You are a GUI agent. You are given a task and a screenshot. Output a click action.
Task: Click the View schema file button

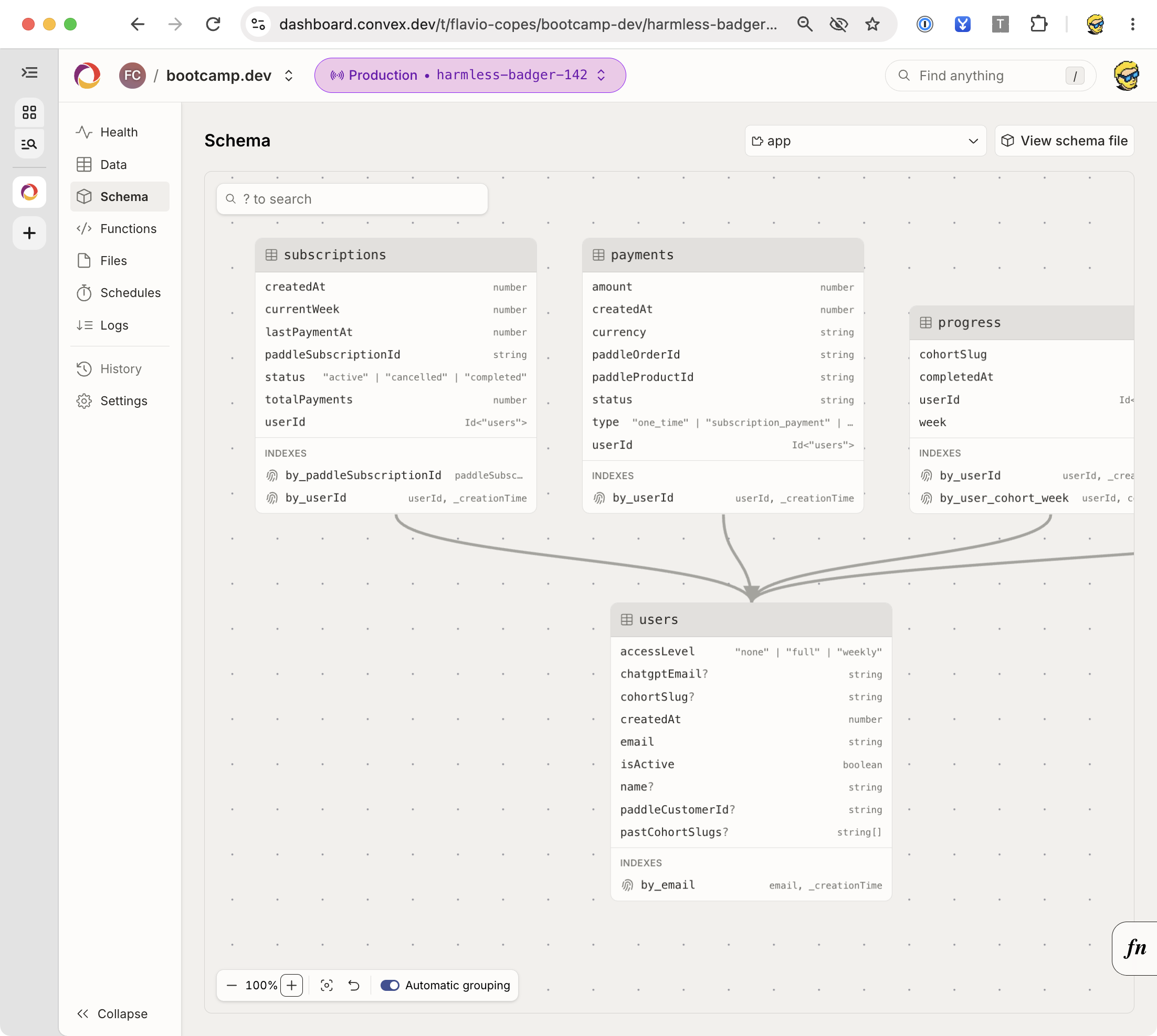coord(1064,141)
